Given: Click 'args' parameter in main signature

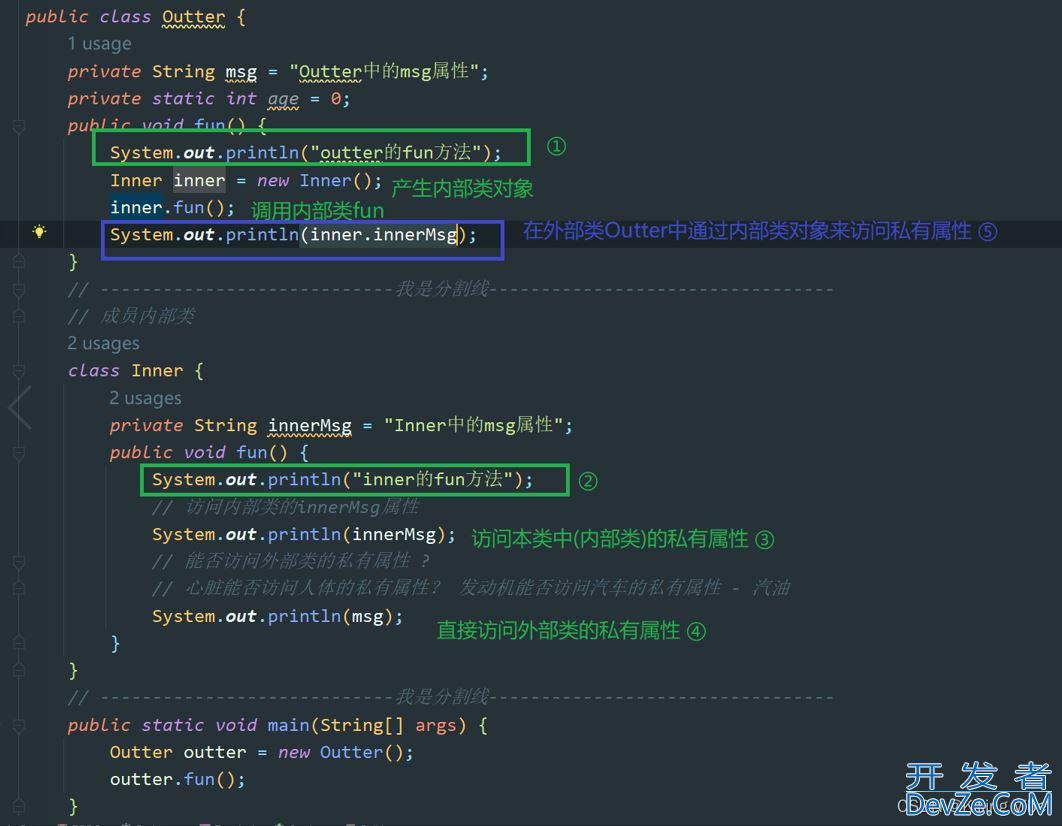Looking at the screenshot, I should tap(436, 726).
